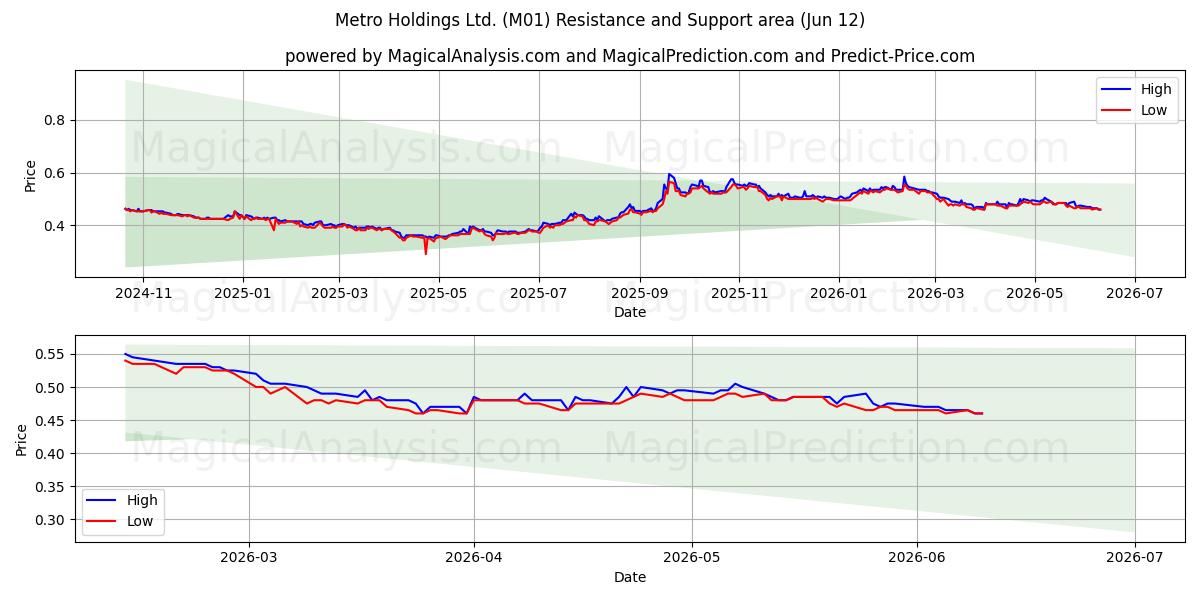Image resolution: width=1200 pixels, height=600 pixels.
Task: Click the bottom chart '2026-06' date tick
Action: point(917,558)
